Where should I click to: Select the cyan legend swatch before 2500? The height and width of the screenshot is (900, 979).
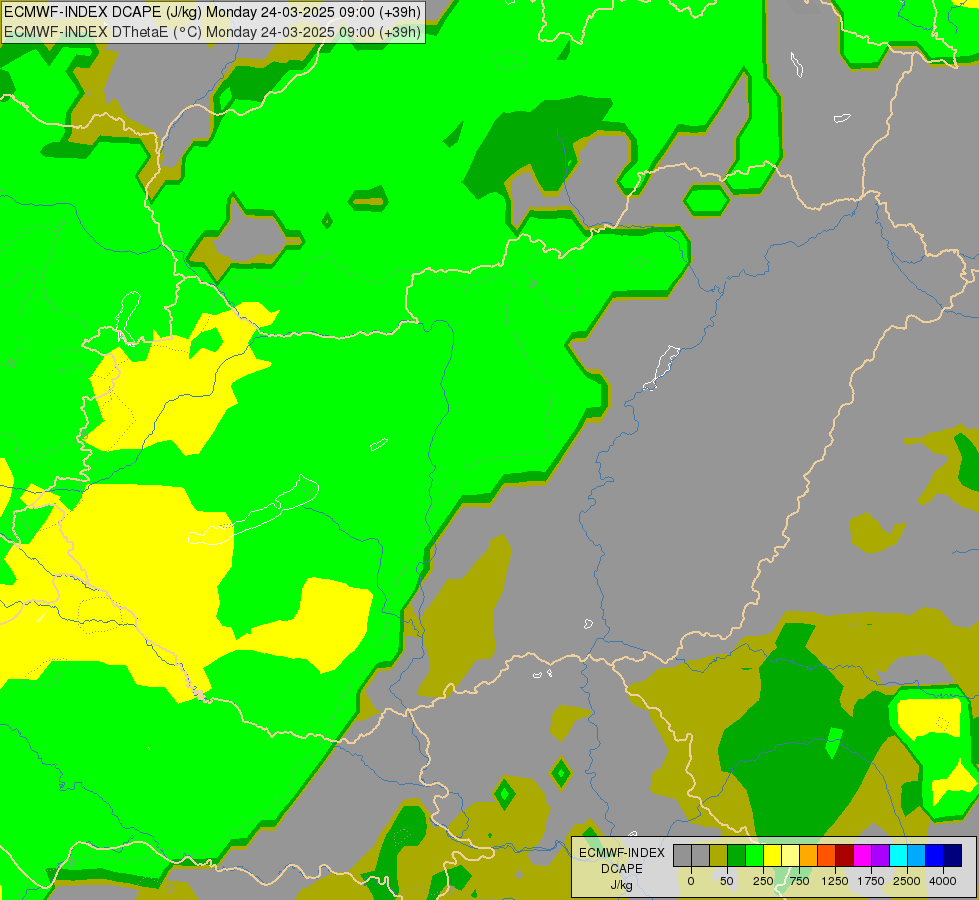(898, 855)
